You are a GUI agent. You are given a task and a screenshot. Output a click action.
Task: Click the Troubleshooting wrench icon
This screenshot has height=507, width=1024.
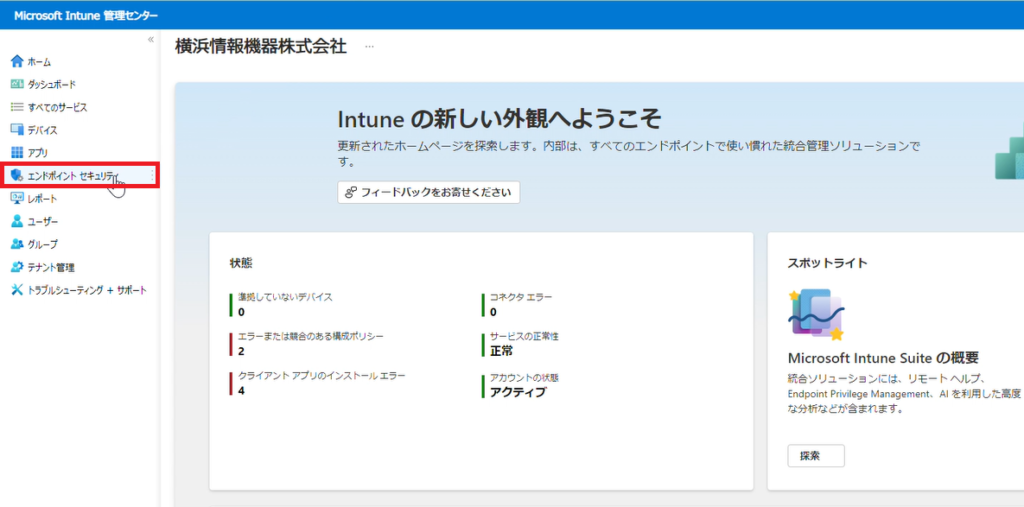pos(17,290)
